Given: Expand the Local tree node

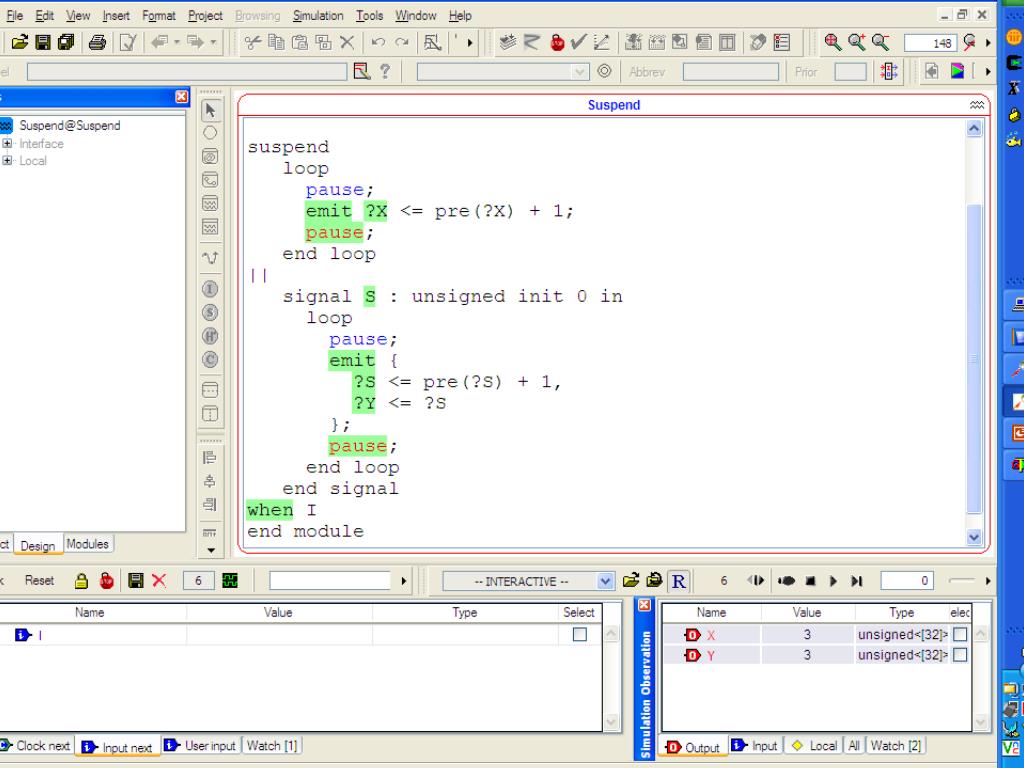Looking at the screenshot, I should pos(7,160).
